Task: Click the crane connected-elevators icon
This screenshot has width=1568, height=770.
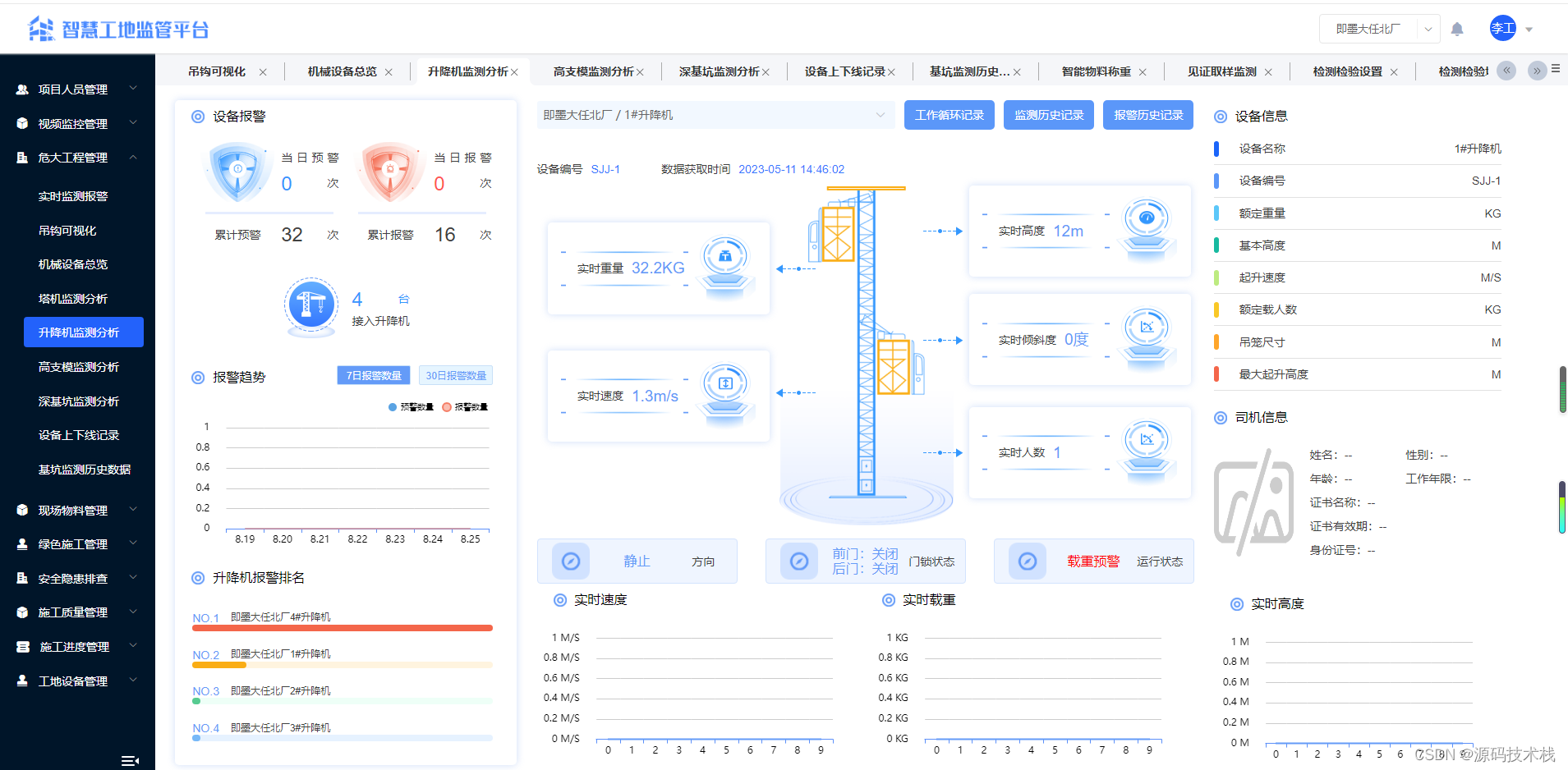Action: [311, 306]
